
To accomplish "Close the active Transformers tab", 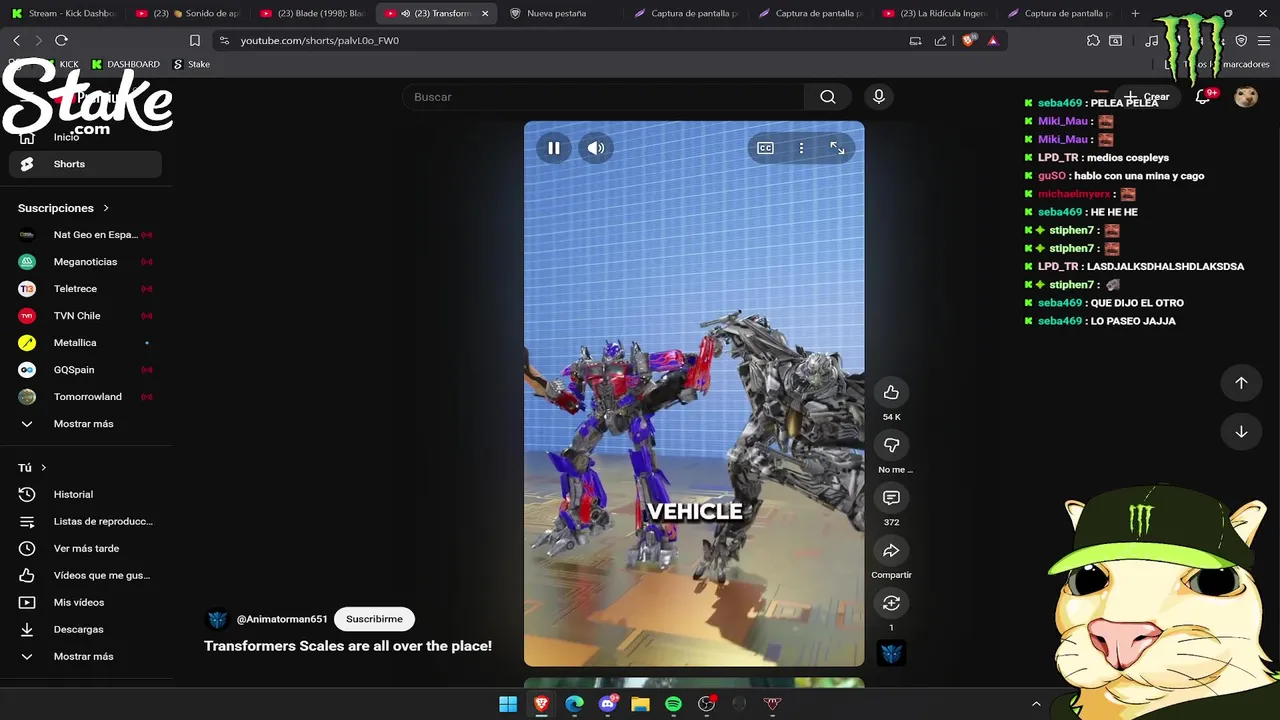I will [485, 14].
